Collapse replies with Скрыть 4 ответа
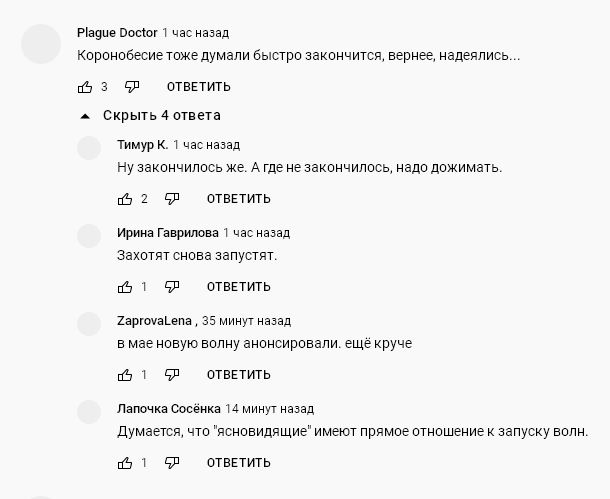Viewport: 610px width, 499px height. [x=150, y=115]
